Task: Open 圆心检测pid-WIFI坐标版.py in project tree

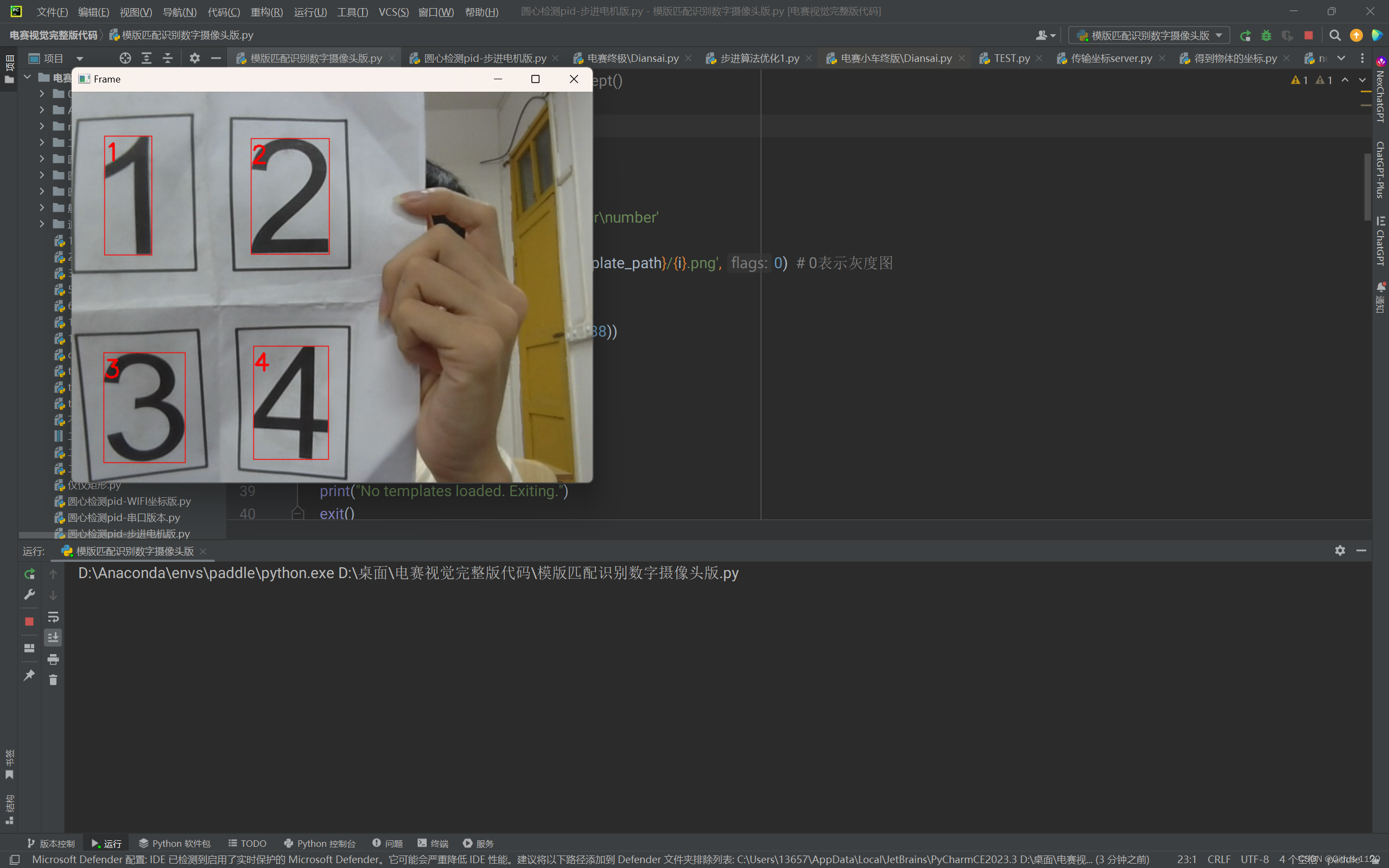Action: [129, 501]
